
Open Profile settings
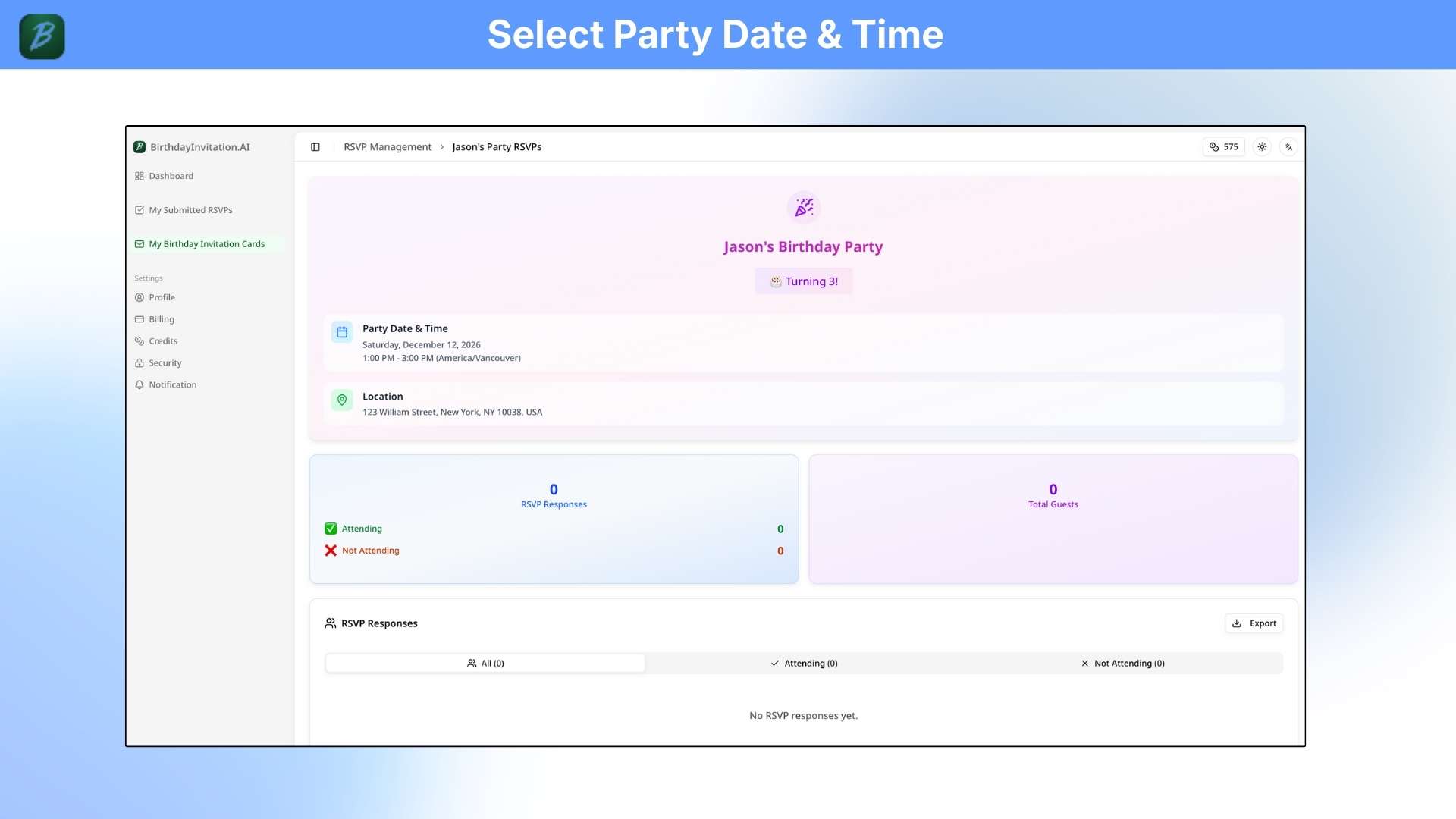point(162,297)
